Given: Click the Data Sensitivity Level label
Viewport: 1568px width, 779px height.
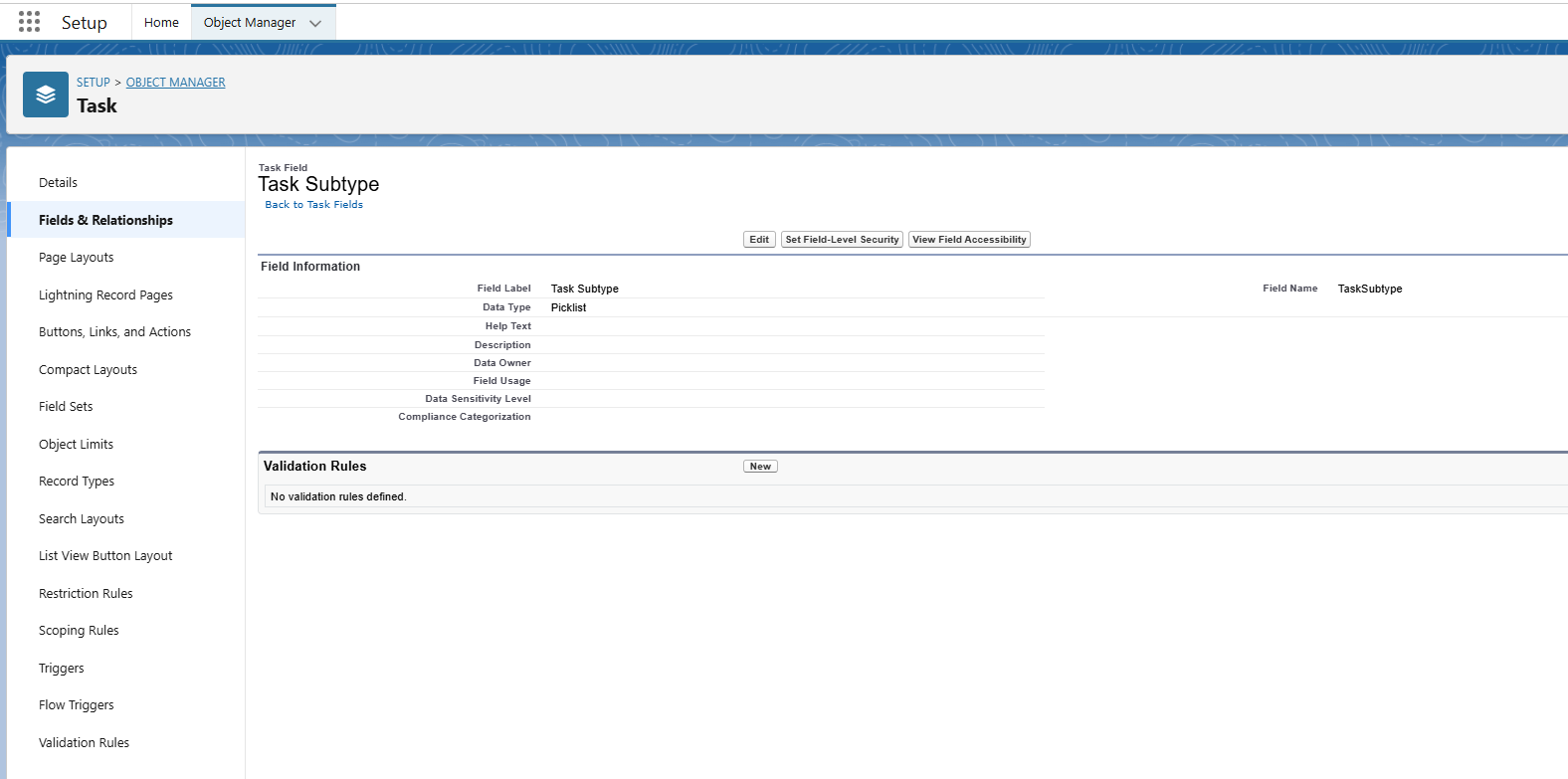Looking at the screenshot, I should tap(478, 399).
